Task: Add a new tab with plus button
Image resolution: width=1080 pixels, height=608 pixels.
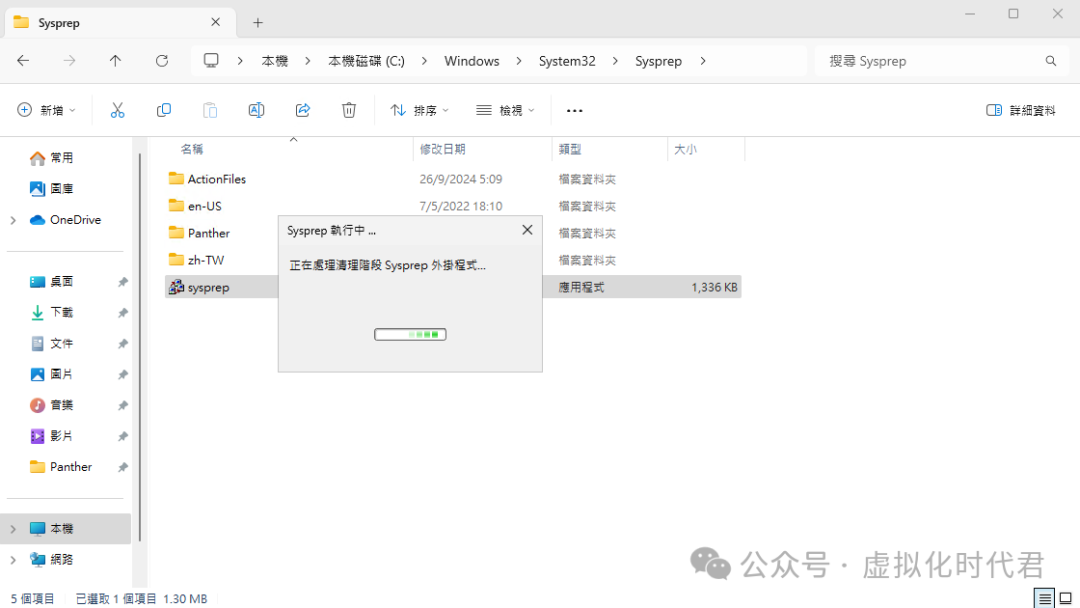Action: pos(258,23)
